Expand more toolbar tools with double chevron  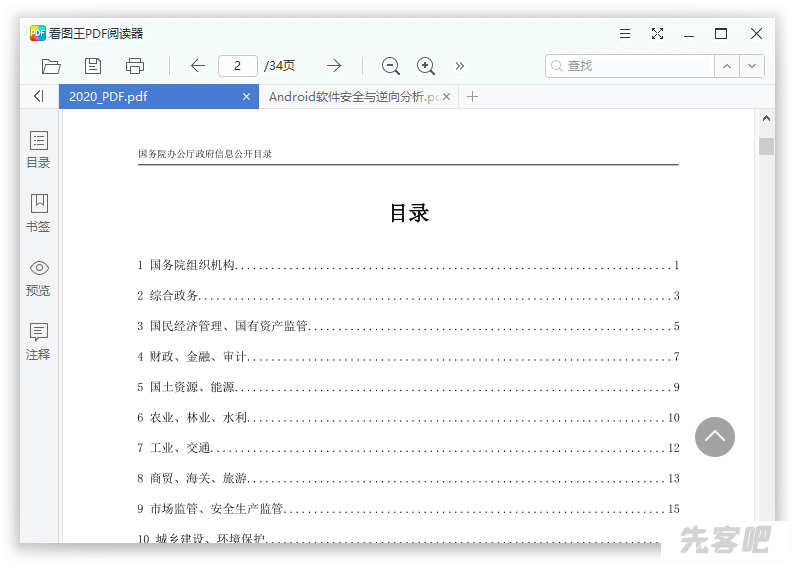coord(460,66)
